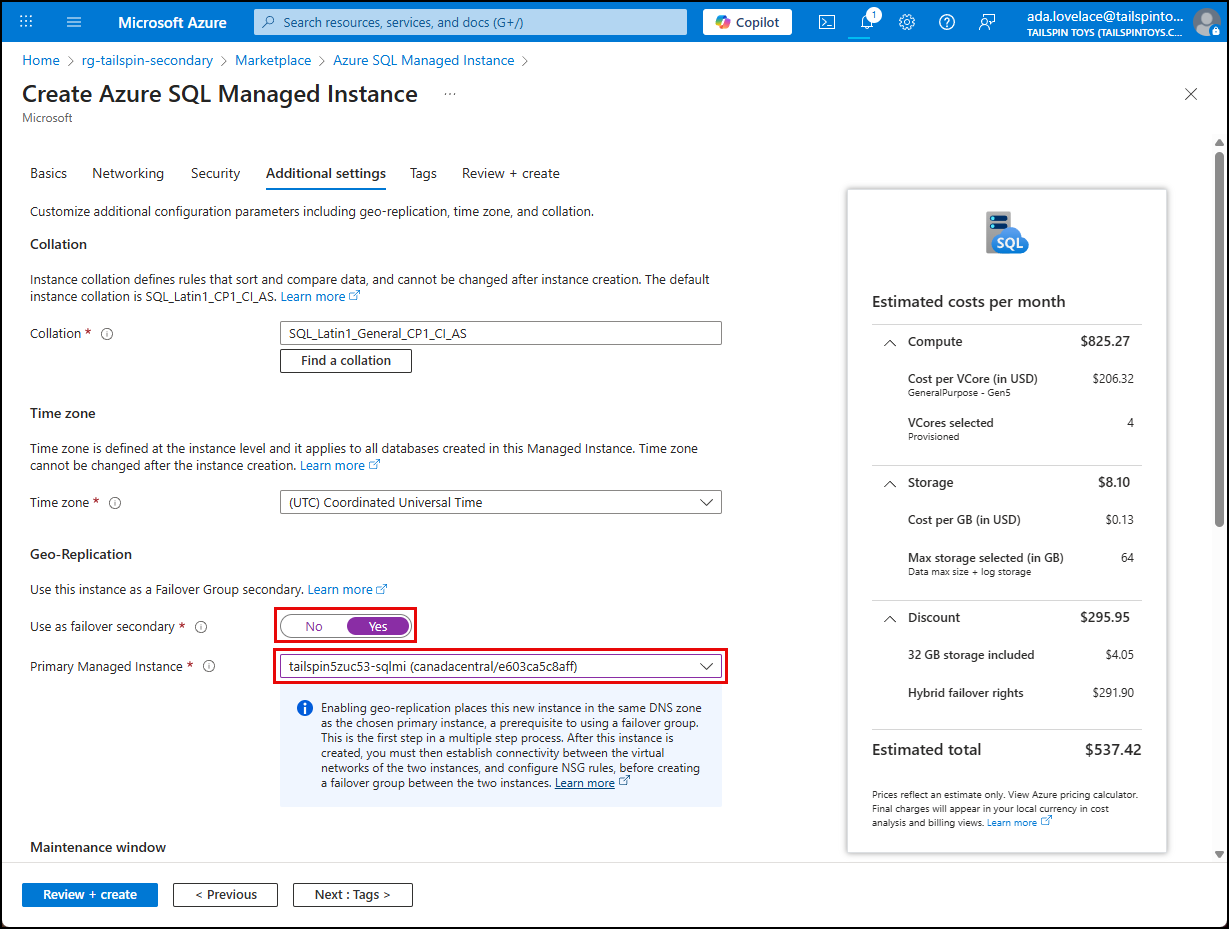
Task: Open the portal Settings gear
Action: [906, 21]
